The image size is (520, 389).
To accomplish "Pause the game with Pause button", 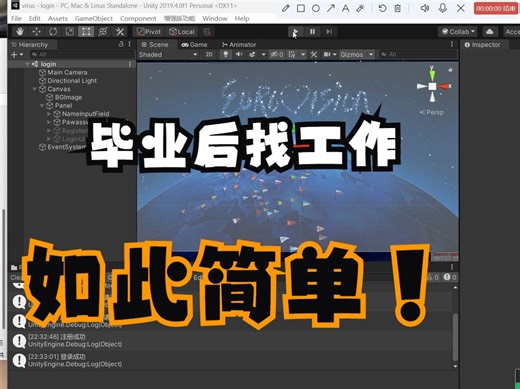I will 312,32.
